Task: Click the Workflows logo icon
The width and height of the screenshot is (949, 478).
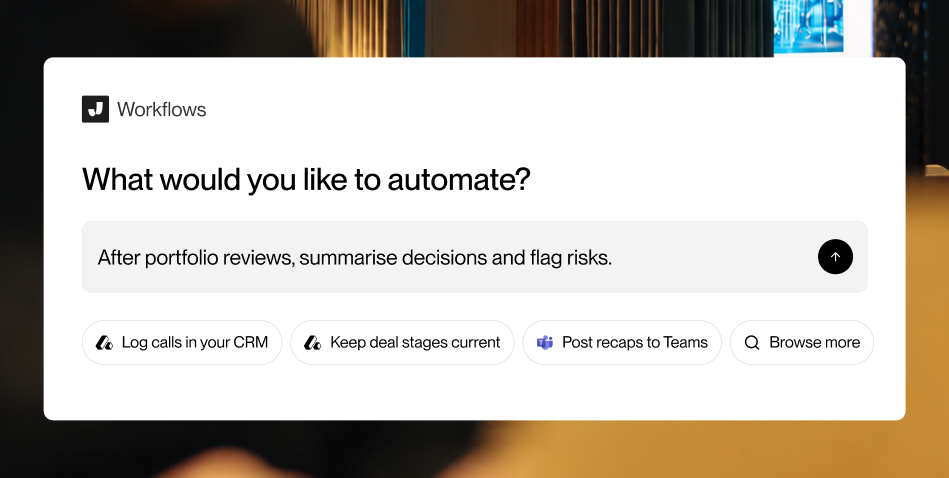Action: tap(95, 109)
